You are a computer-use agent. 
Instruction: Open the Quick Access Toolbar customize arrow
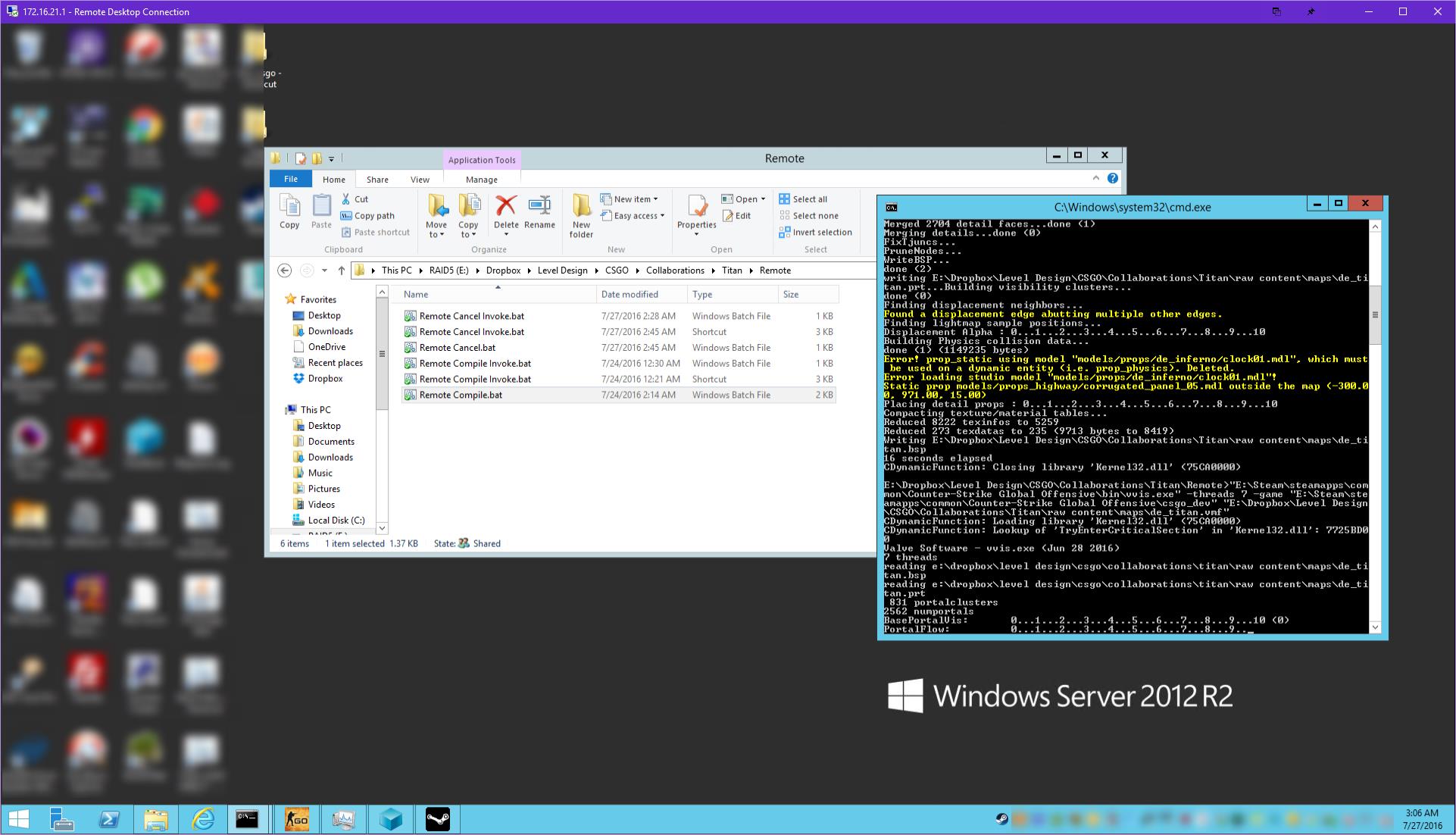click(x=331, y=159)
